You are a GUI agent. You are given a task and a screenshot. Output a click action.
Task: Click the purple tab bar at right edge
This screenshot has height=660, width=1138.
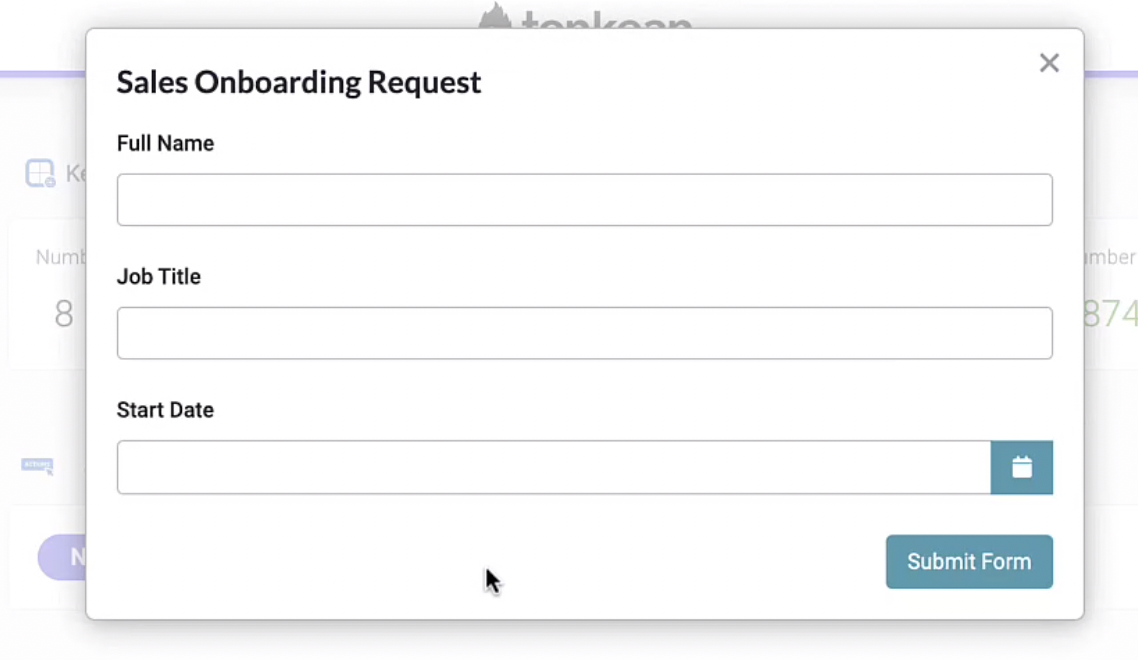1110,74
